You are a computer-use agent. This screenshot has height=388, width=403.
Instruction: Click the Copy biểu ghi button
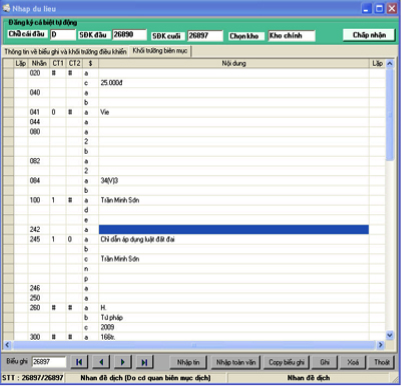(286, 362)
